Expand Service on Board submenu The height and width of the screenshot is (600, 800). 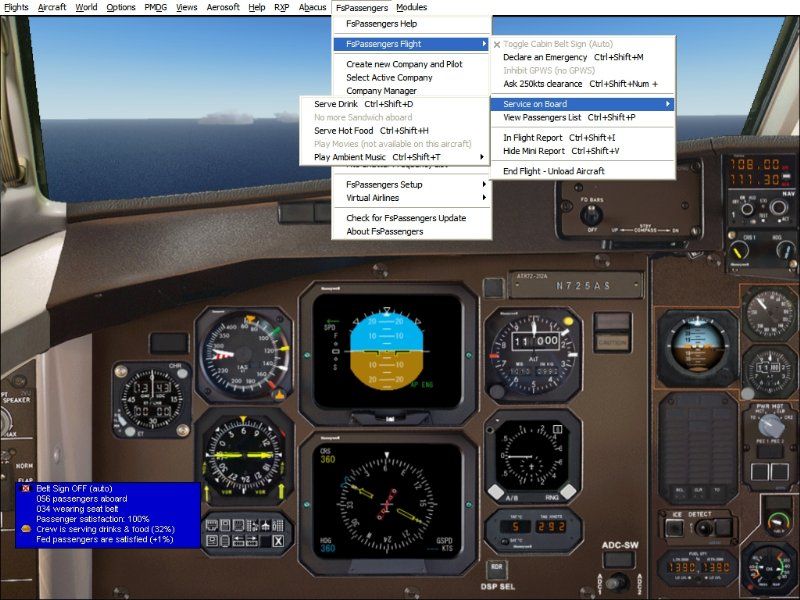click(x=582, y=104)
